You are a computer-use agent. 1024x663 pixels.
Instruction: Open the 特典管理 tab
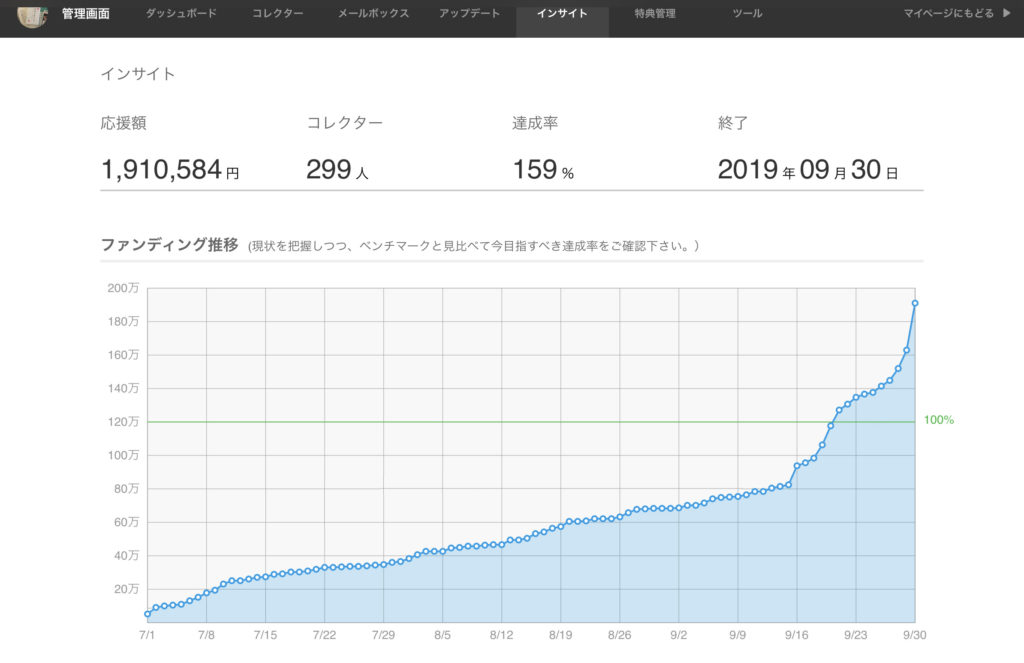tap(655, 14)
